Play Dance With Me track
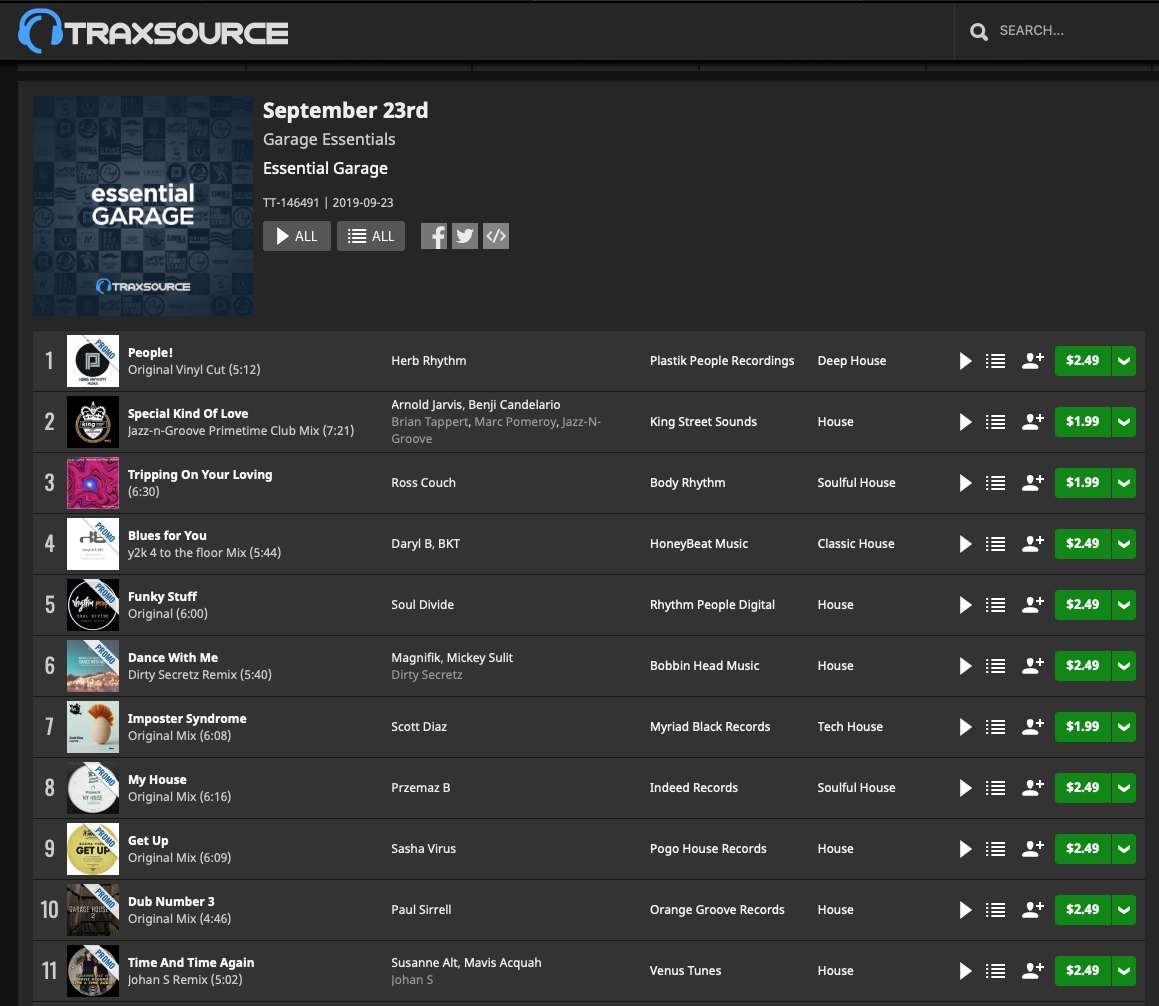This screenshot has height=1006, width=1159. [965, 666]
